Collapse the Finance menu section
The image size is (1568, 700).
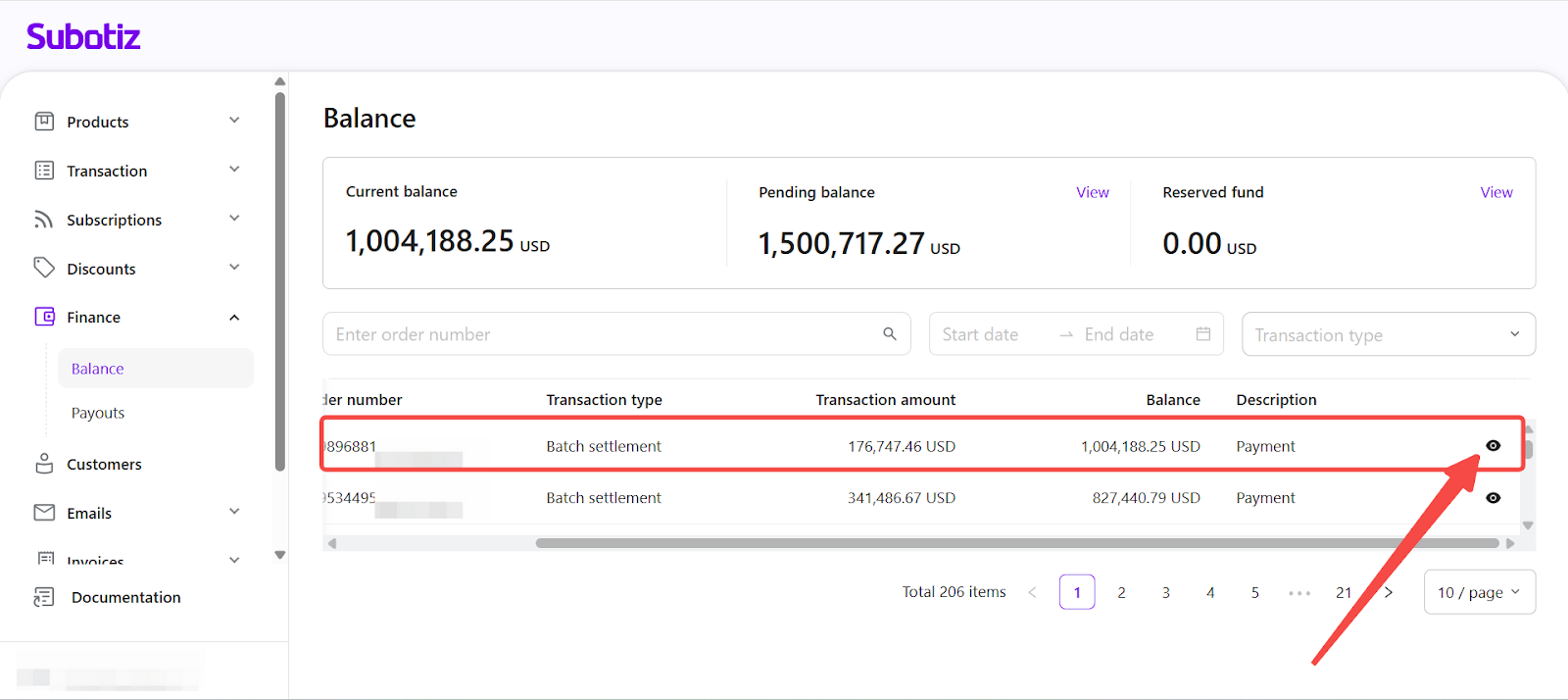(234, 318)
